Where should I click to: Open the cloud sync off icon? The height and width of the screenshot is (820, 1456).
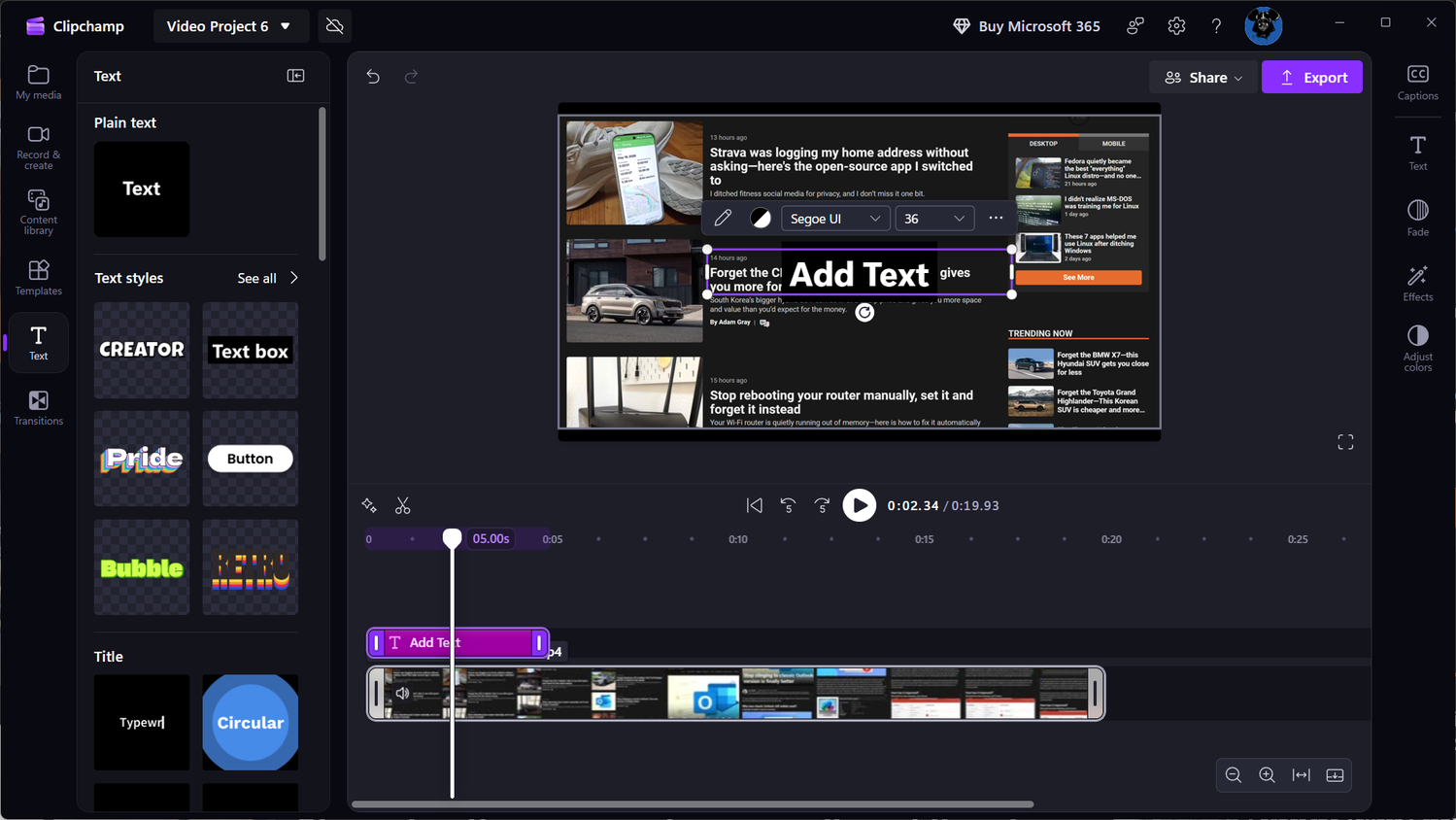click(335, 26)
